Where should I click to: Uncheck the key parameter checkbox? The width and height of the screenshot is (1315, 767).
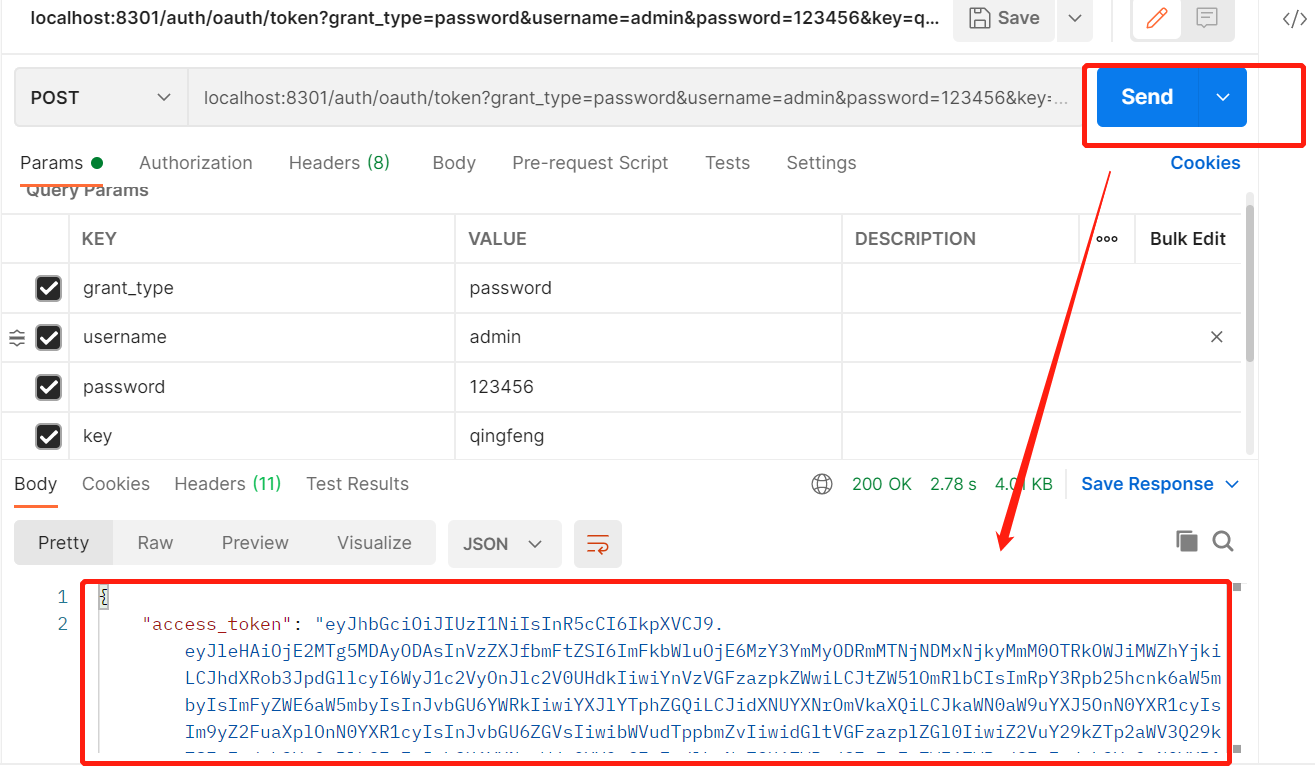pyautogui.click(x=48, y=436)
